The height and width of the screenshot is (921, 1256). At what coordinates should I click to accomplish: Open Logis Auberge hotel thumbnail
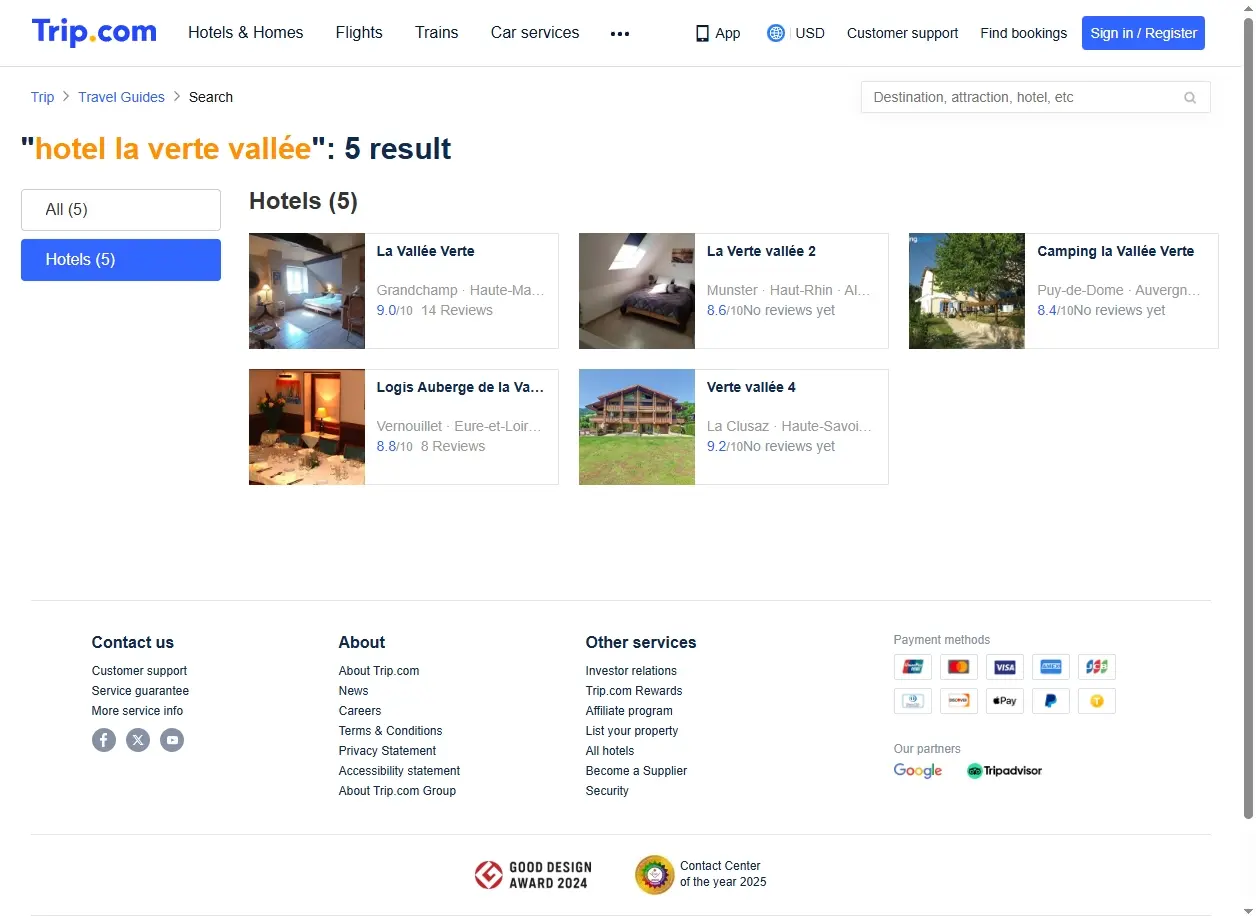pyautogui.click(x=307, y=427)
